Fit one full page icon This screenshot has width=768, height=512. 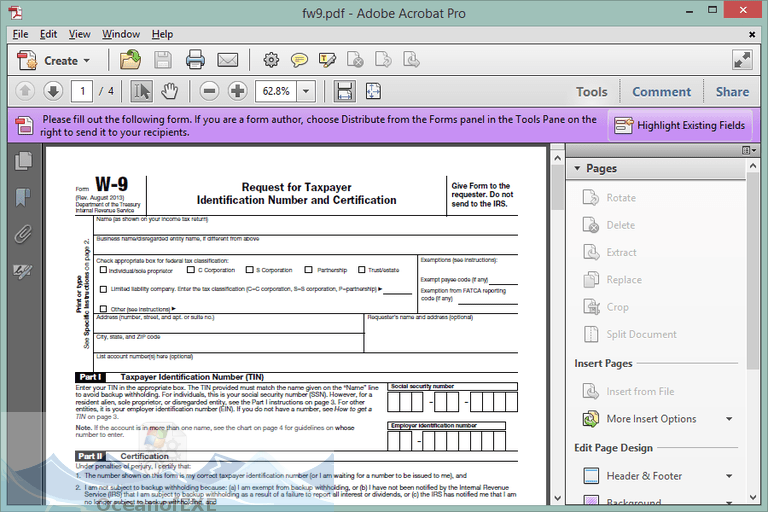pos(373,91)
